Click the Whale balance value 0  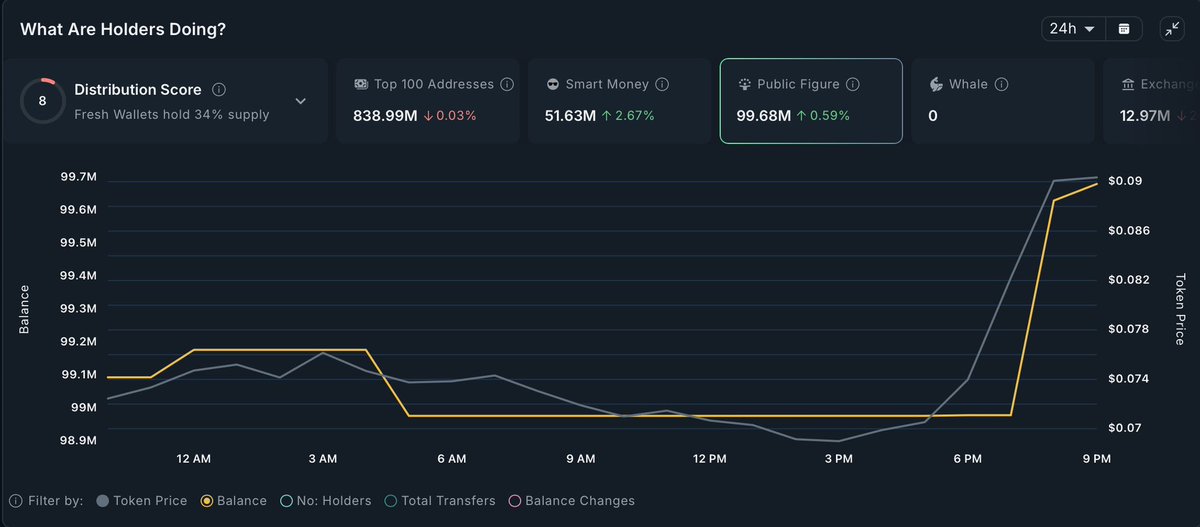[933, 116]
